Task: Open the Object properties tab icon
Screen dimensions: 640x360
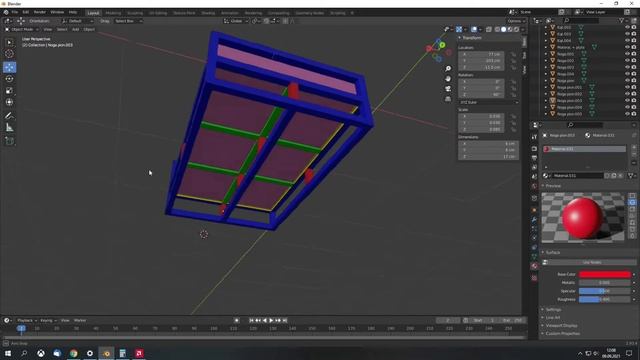Action: 534,210
